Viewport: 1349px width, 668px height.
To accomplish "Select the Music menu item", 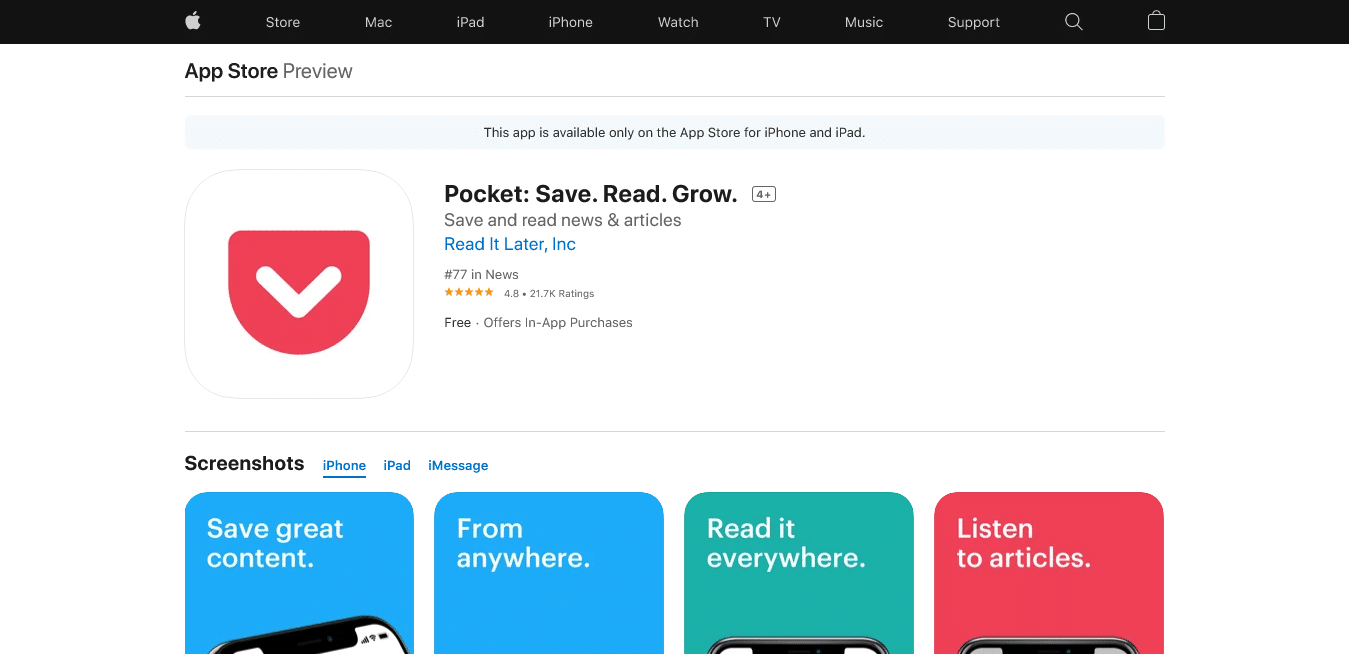I will click(863, 21).
